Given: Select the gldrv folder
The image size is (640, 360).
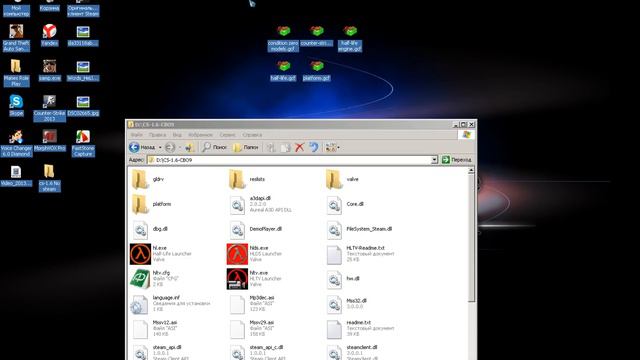Looking at the screenshot, I should [148, 180].
